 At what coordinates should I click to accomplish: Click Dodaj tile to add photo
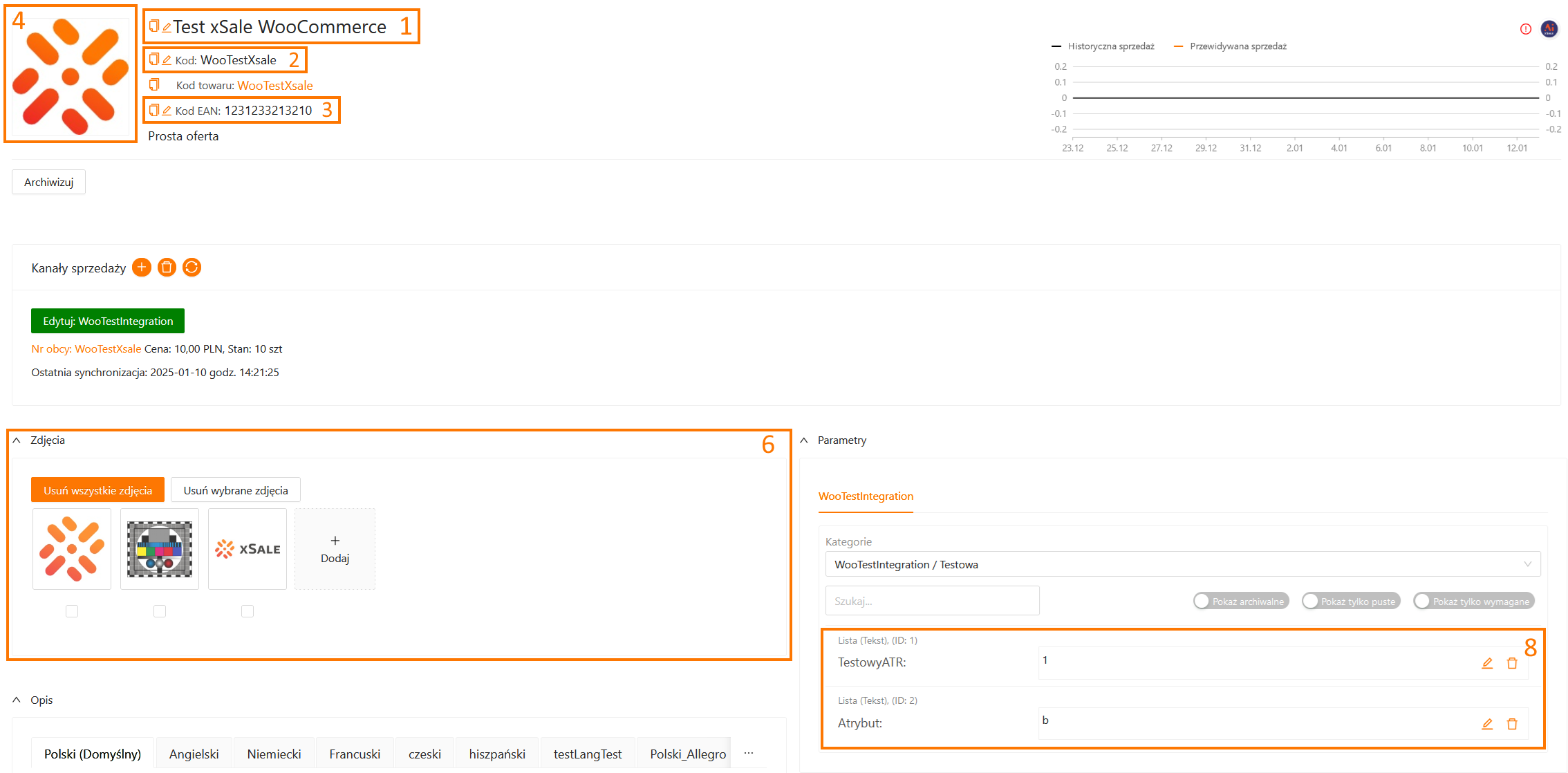tap(335, 549)
